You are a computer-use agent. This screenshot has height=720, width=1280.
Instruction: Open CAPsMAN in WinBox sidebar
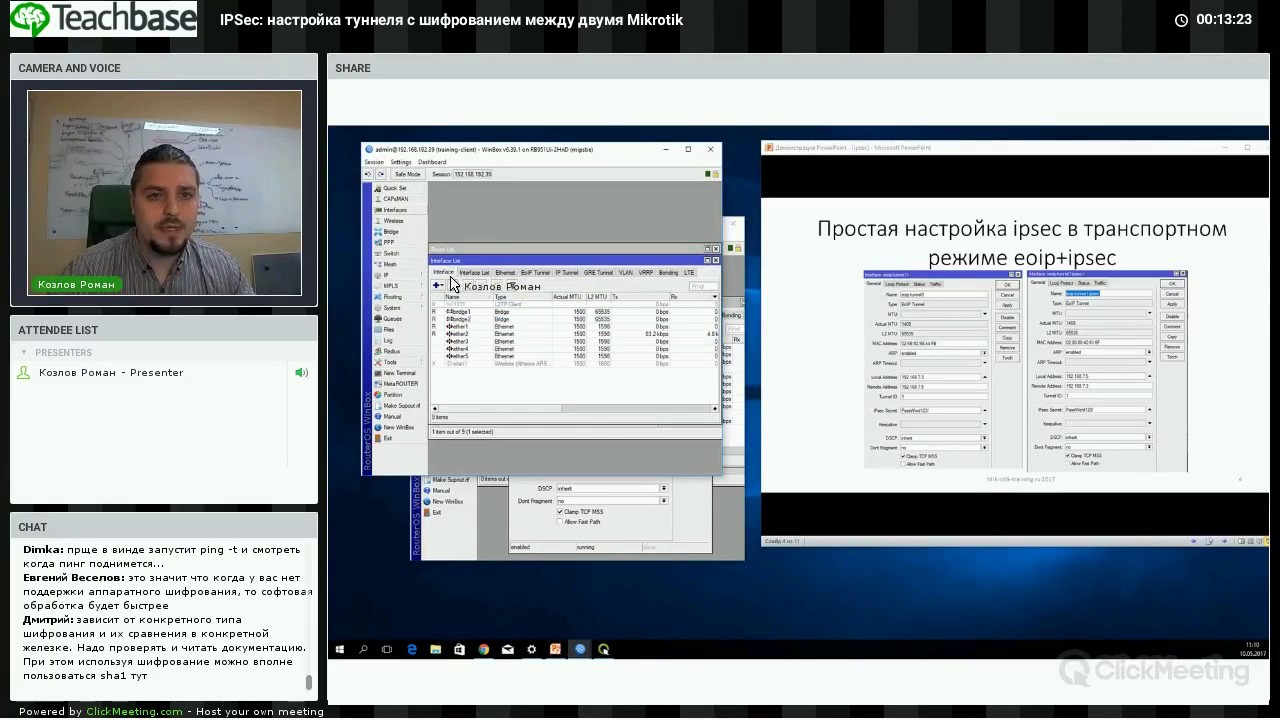[394, 199]
